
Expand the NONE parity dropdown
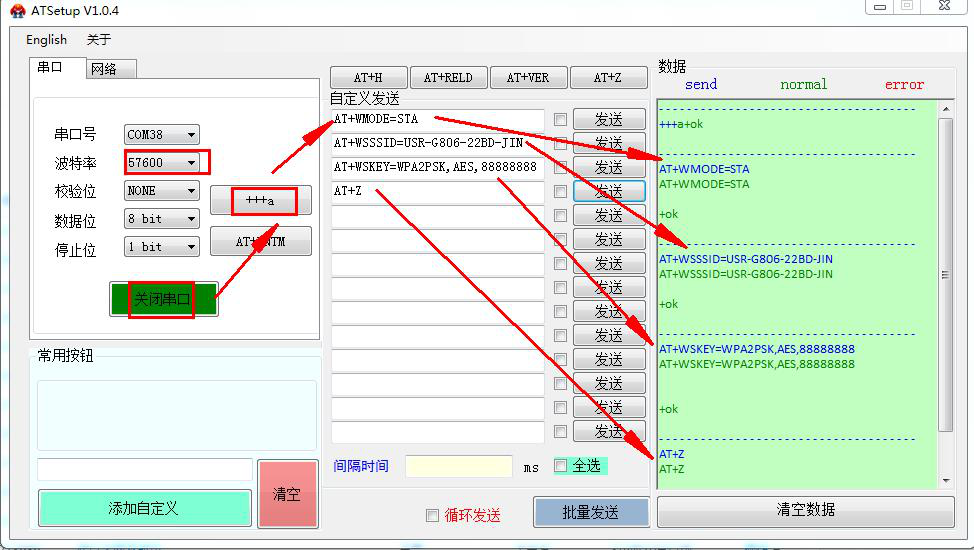191,191
